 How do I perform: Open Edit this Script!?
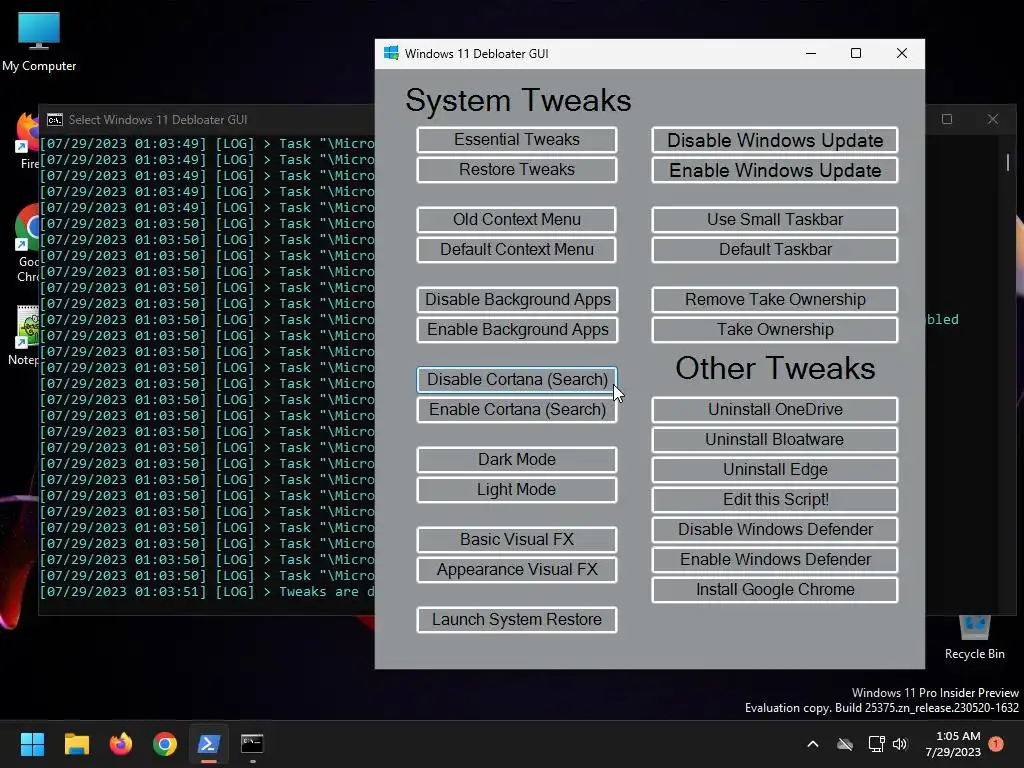(775, 500)
